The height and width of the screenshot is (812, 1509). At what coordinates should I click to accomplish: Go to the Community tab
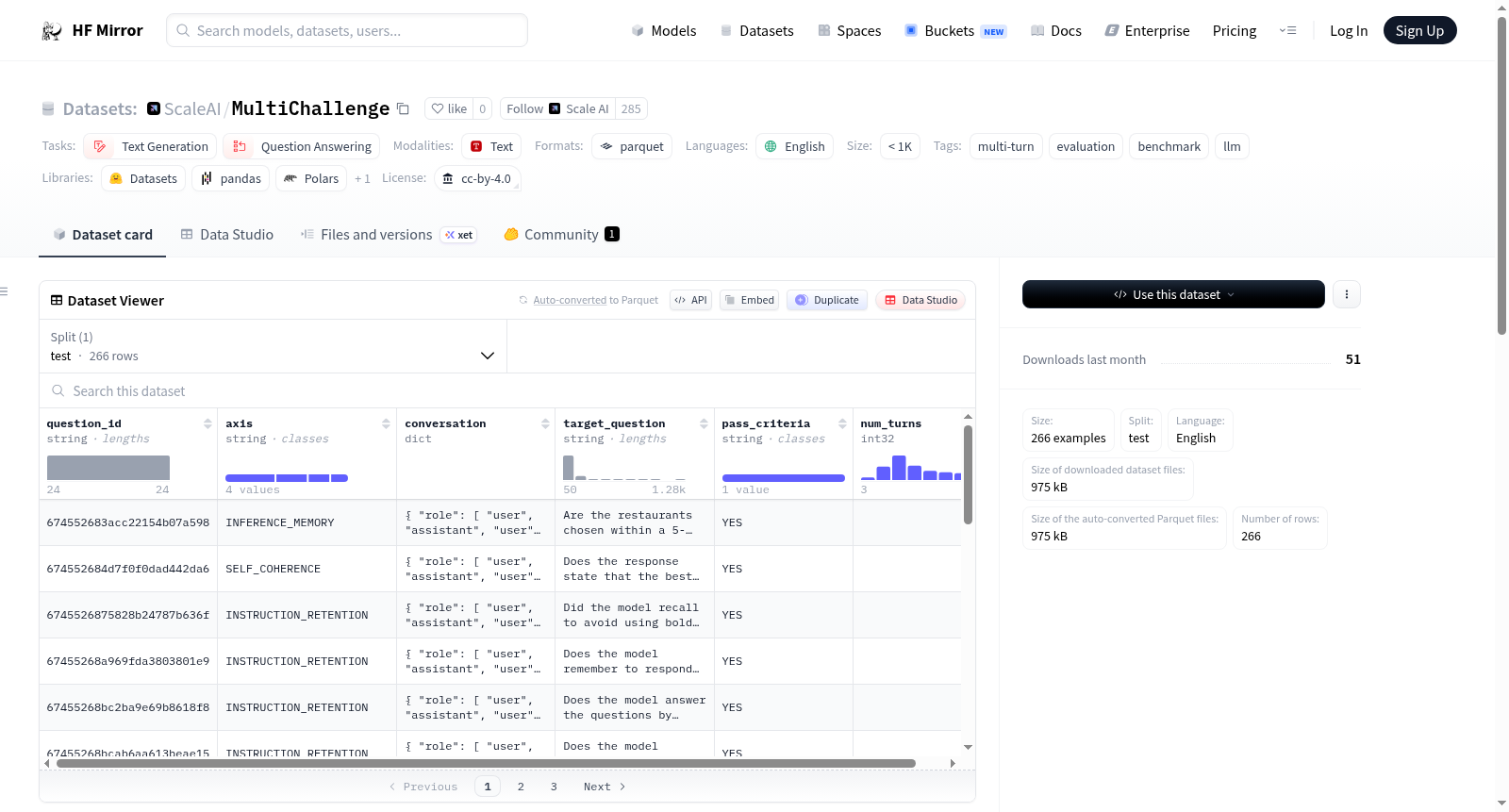[561, 235]
